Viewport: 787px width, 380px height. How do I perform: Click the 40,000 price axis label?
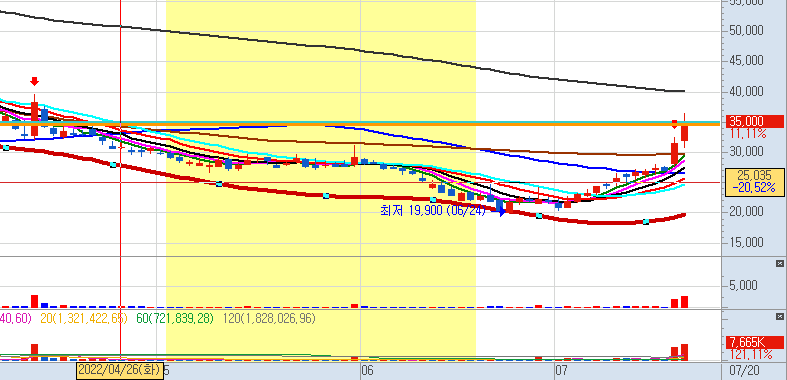746,91
